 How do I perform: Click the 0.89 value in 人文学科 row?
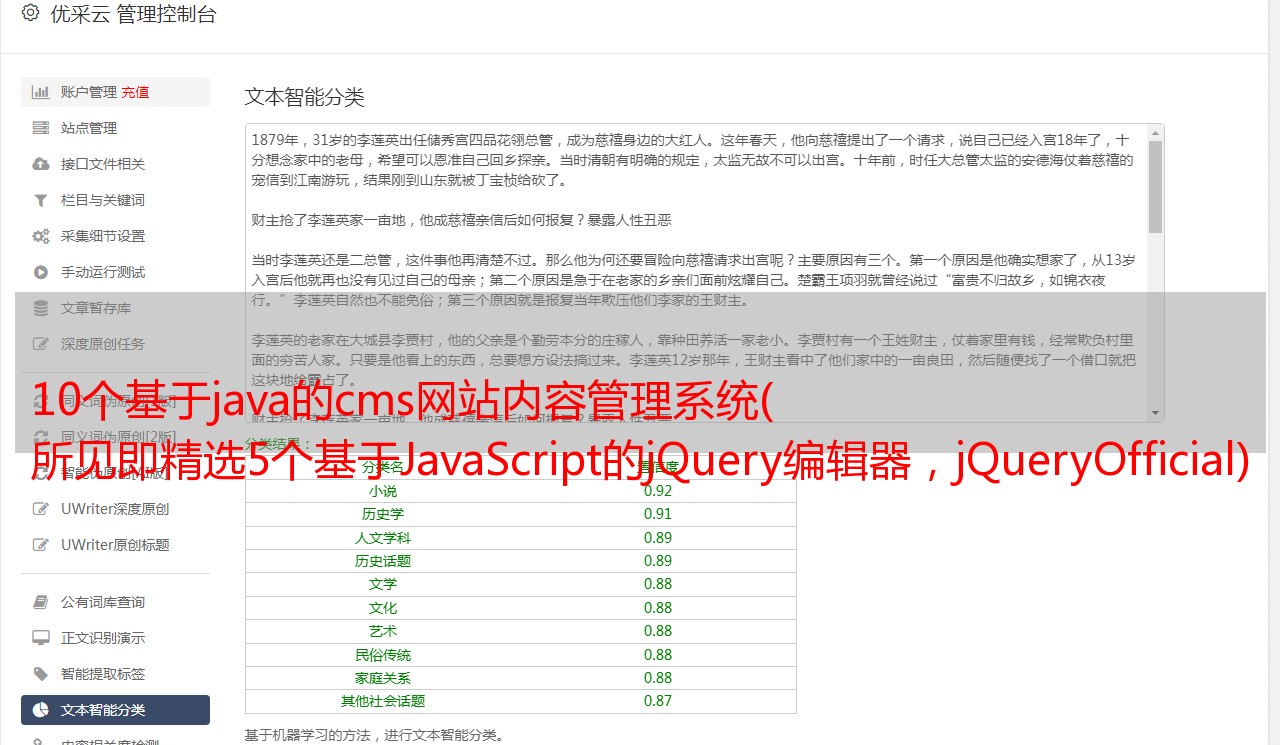(x=658, y=538)
